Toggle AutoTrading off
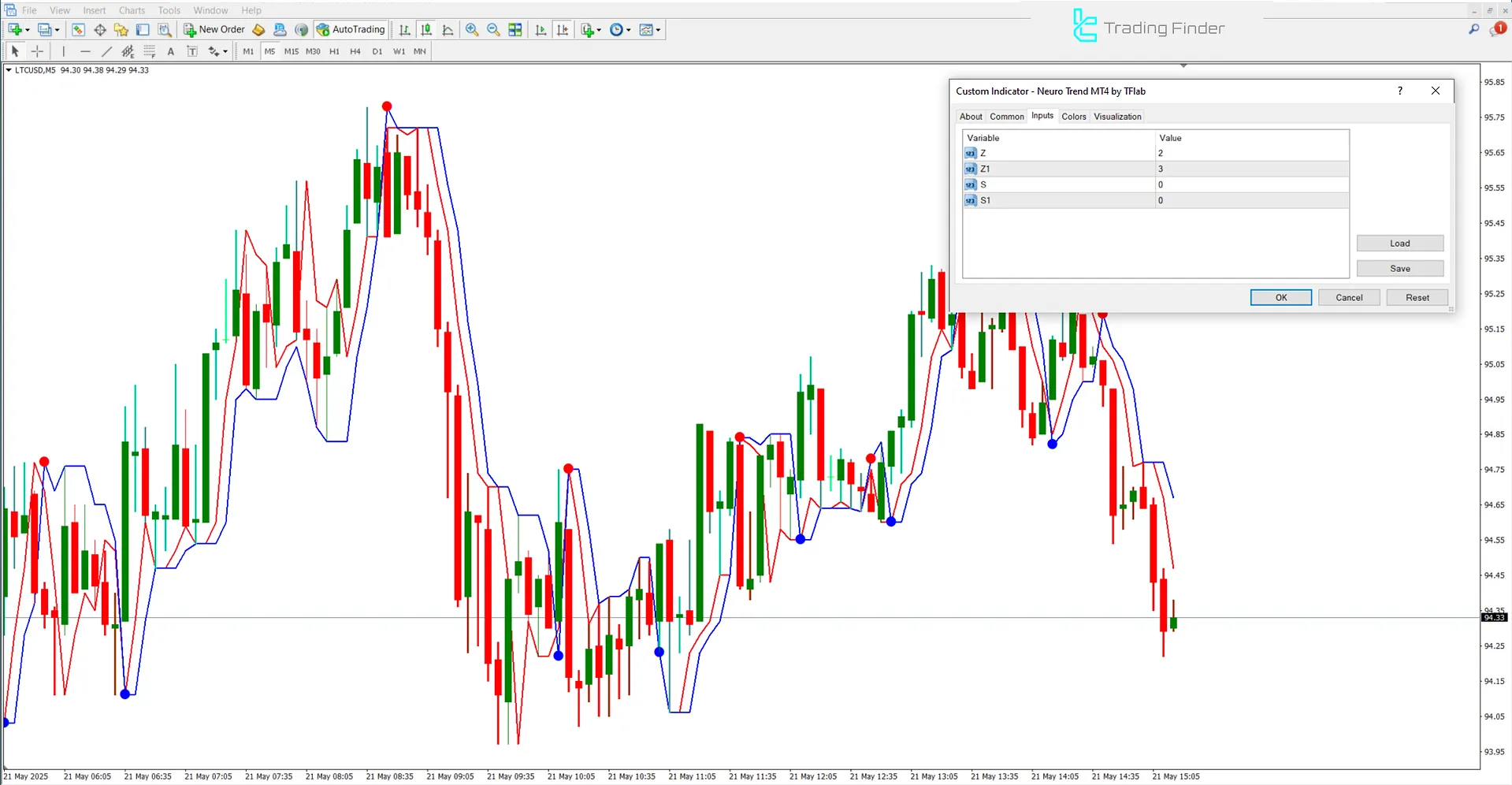 click(x=351, y=29)
